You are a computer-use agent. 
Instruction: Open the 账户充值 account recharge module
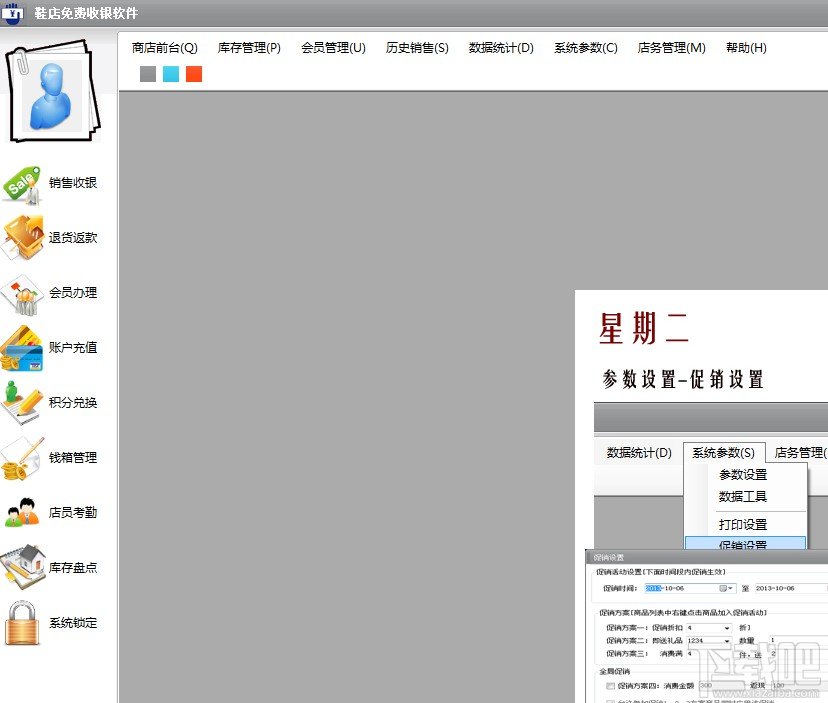tap(50, 348)
